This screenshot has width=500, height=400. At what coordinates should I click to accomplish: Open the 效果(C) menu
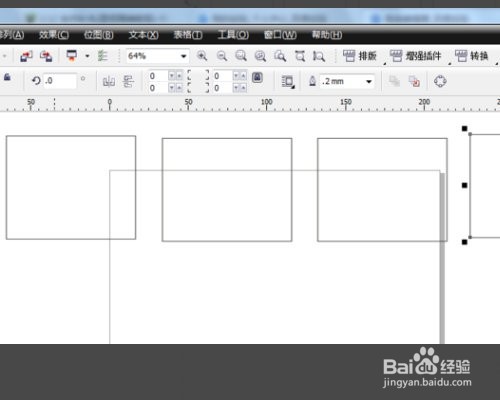54,35
